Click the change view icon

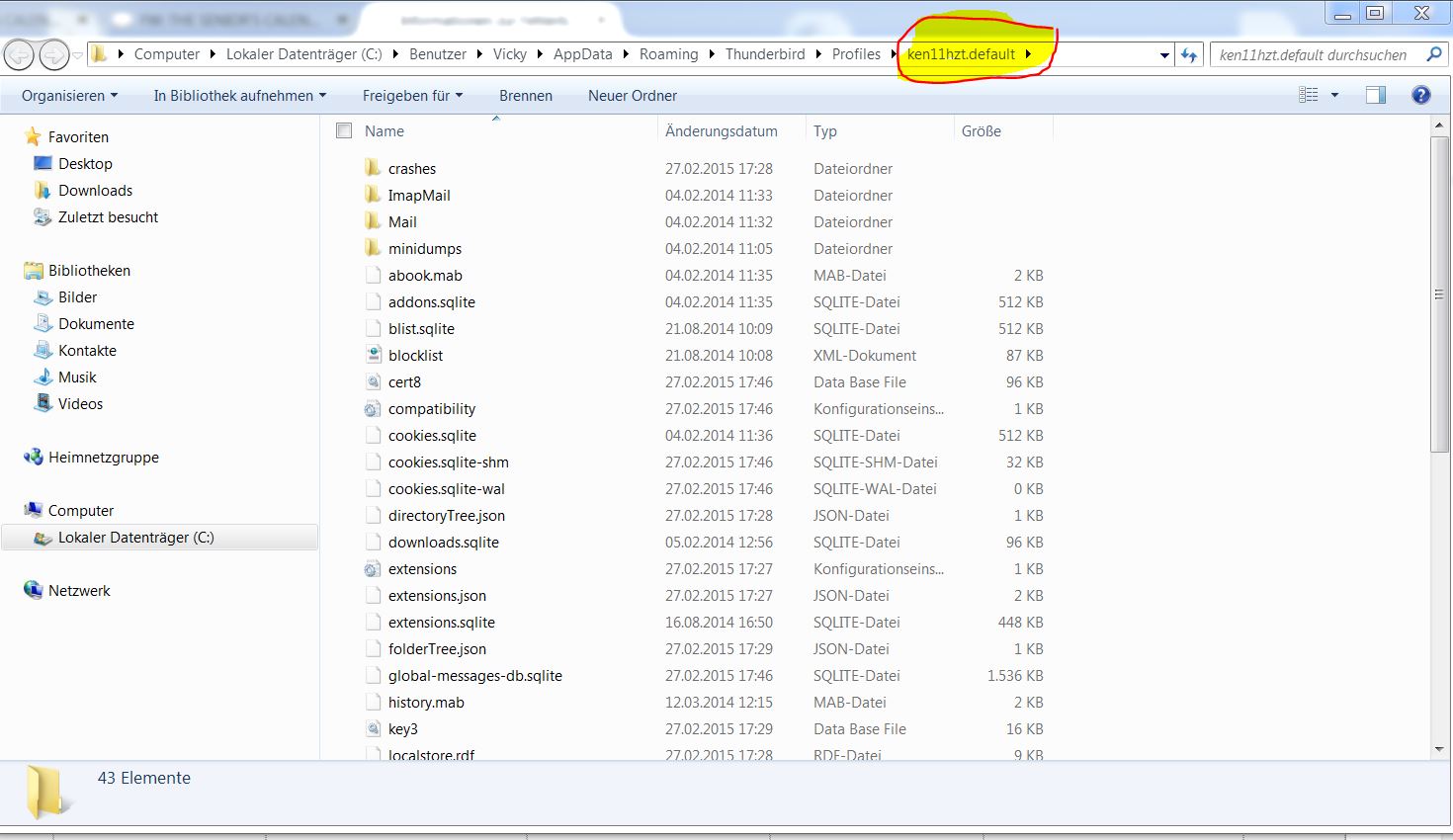(x=1309, y=95)
